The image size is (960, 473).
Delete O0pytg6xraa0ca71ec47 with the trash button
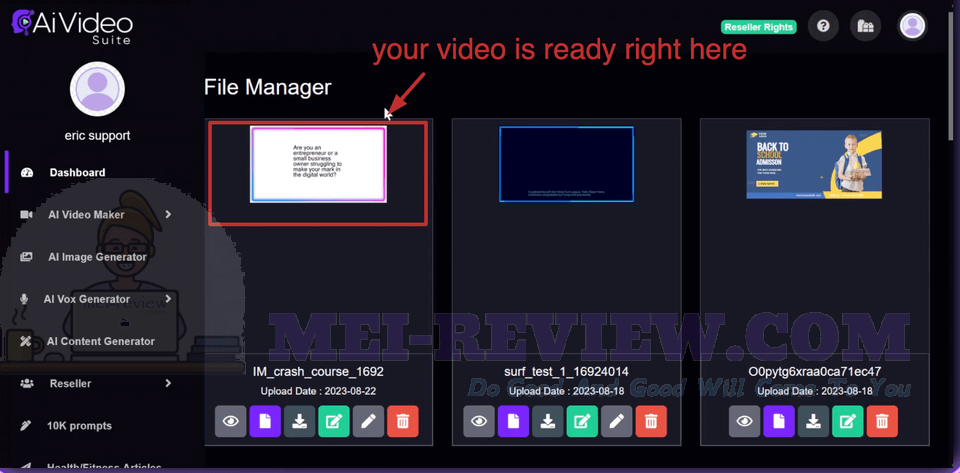point(882,421)
